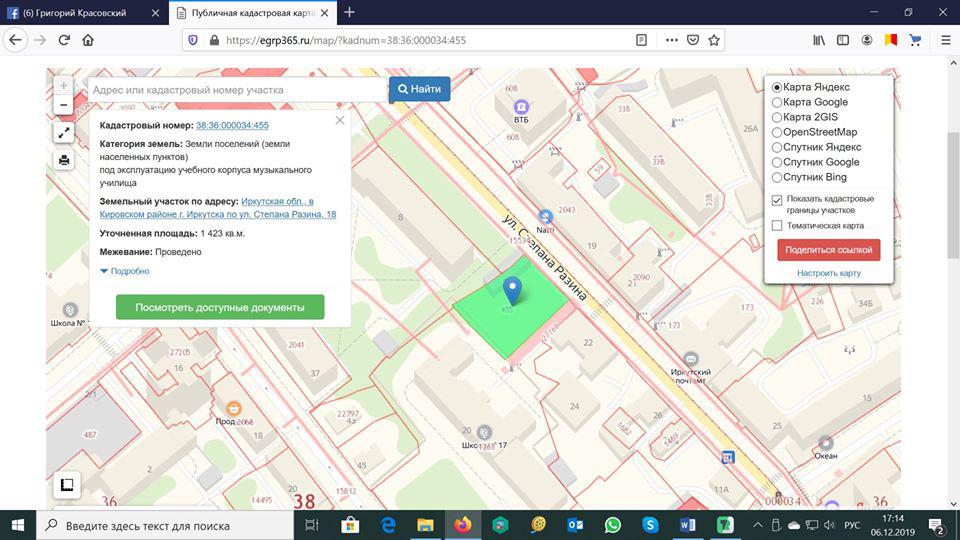Toggle reader view in address bar

point(641,40)
